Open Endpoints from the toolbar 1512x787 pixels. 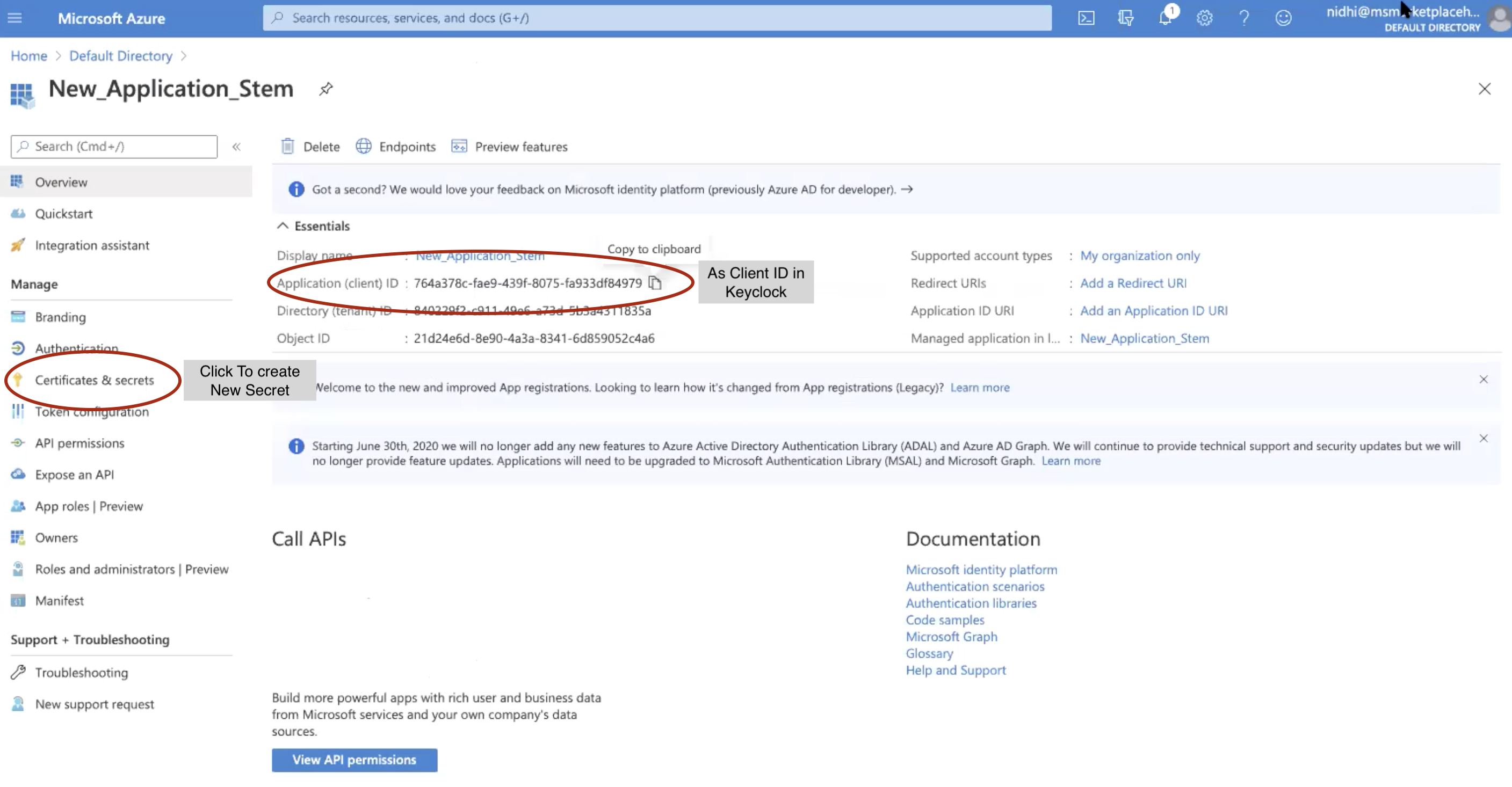(x=396, y=147)
